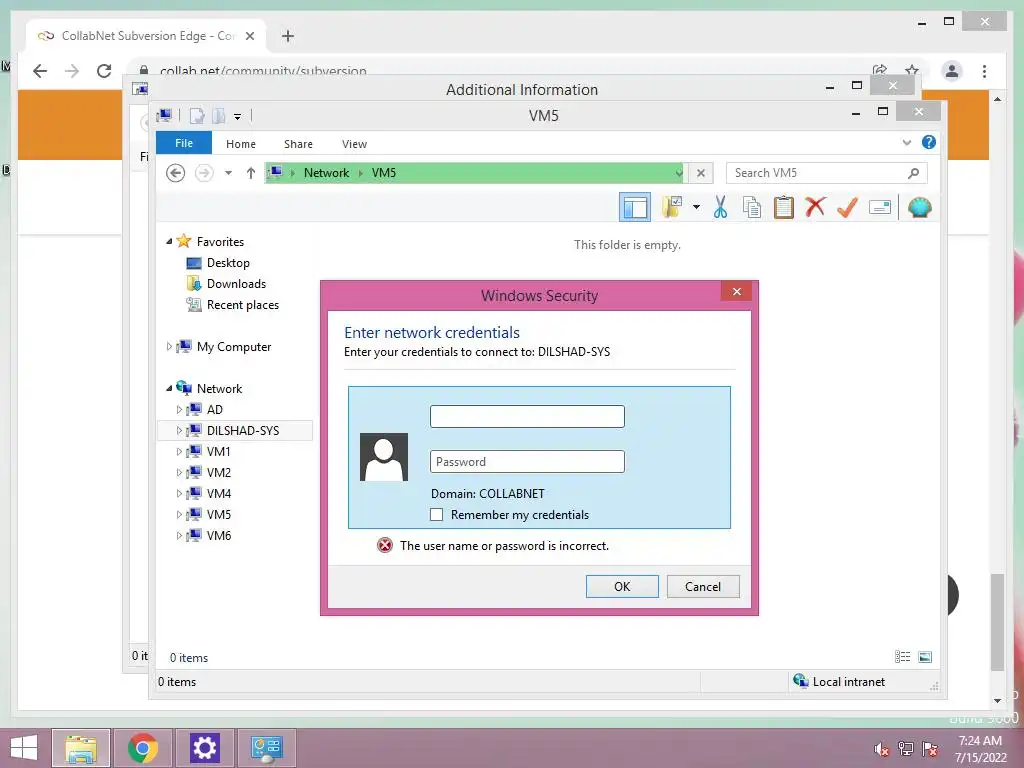Select VM5 in the network tree
The width and height of the screenshot is (1024, 768).
(219, 515)
